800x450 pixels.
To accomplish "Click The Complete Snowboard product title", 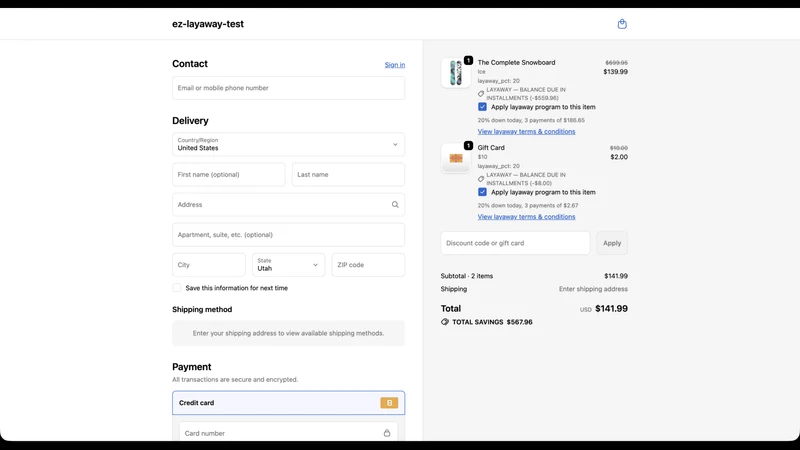I will pyautogui.click(x=516, y=62).
